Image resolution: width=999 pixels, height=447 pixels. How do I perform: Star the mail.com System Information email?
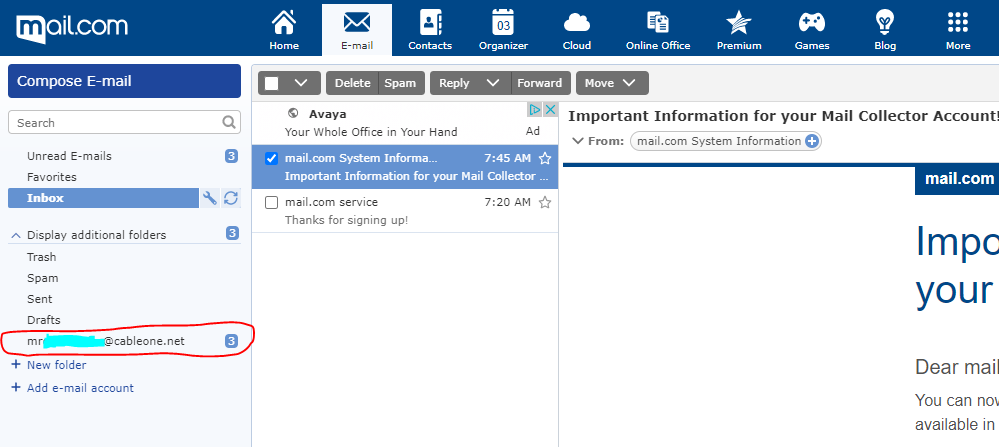pyautogui.click(x=545, y=159)
